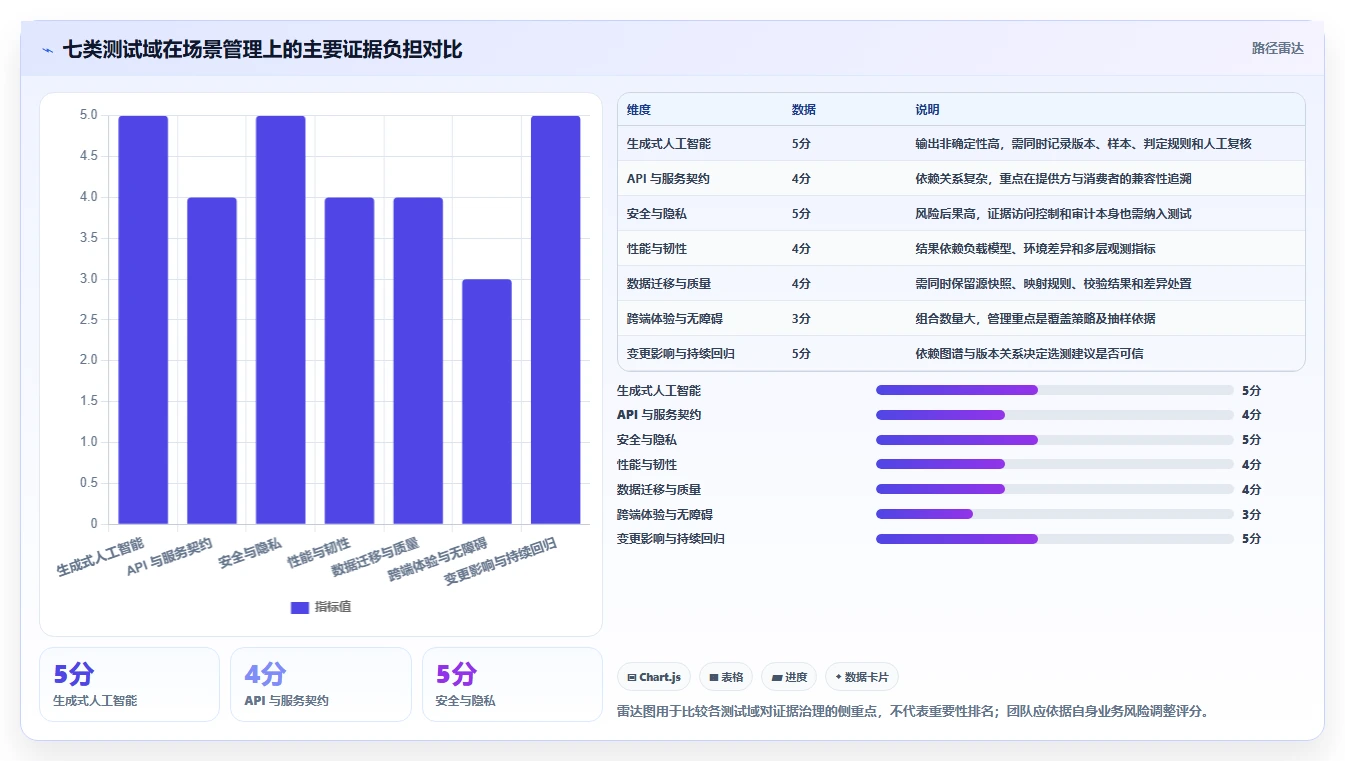Click the 表格 tag
This screenshot has height=761, width=1345.
point(726,677)
